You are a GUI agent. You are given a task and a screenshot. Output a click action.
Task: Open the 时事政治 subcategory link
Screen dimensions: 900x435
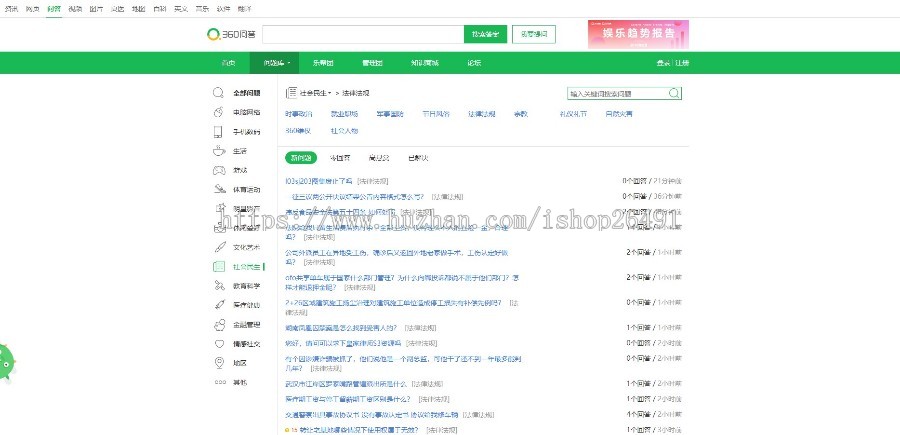[x=298, y=115]
